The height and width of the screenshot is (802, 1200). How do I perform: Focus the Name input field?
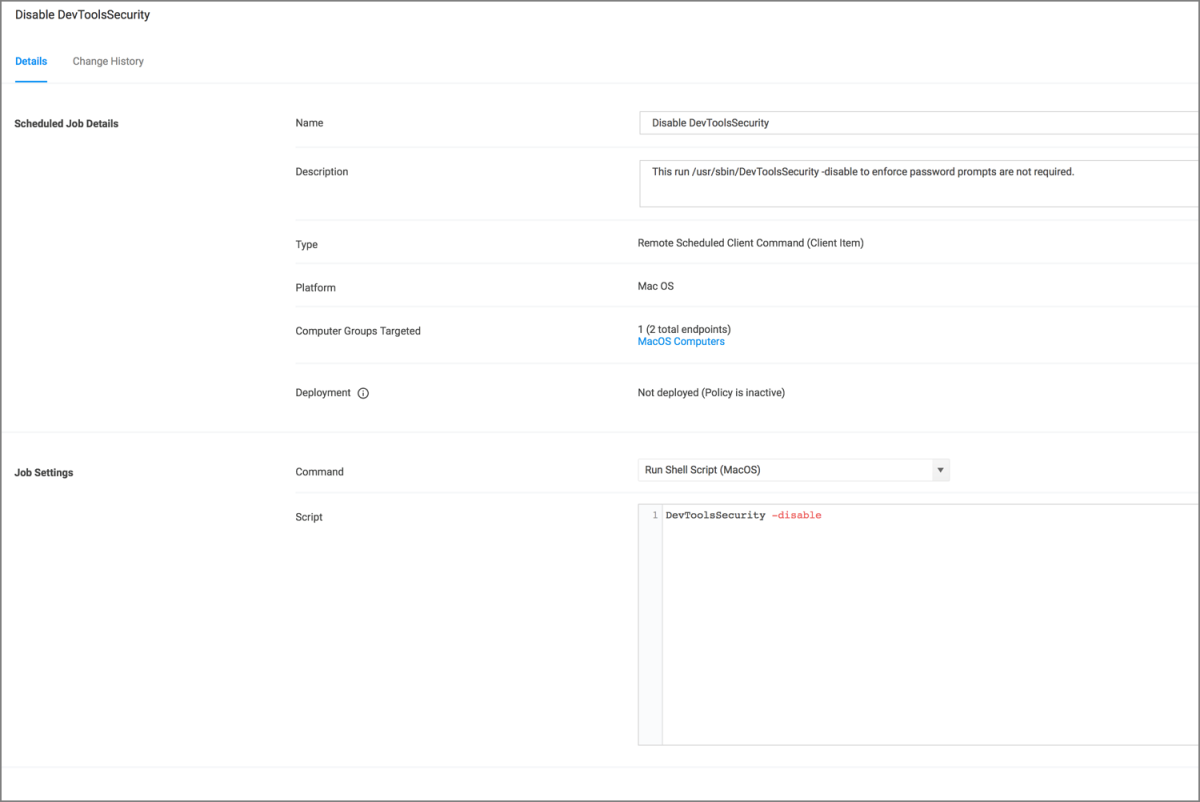(918, 123)
